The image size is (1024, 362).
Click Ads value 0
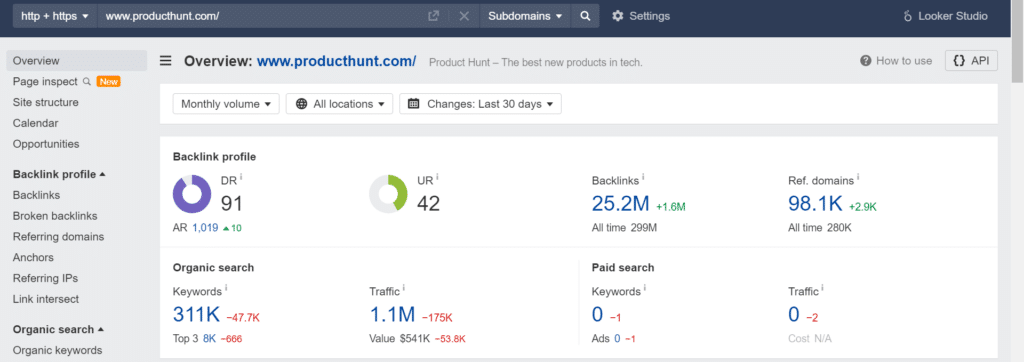coord(616,339)
